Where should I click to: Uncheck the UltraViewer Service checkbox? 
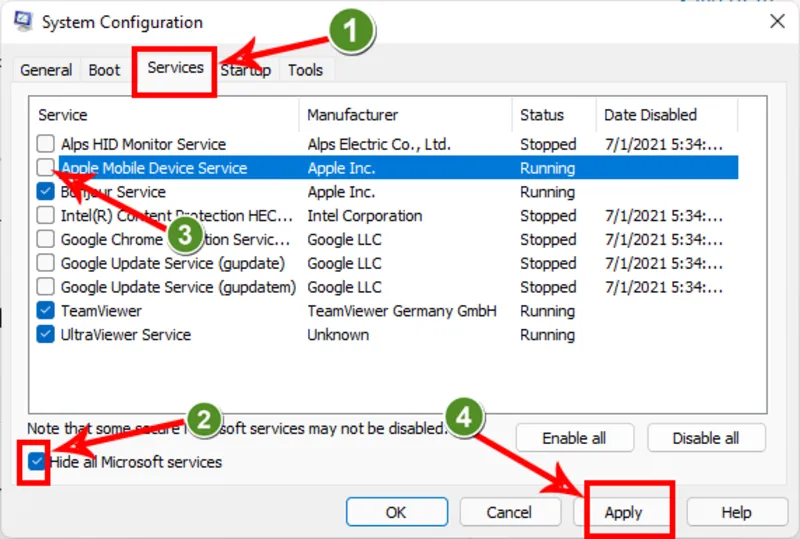[45, 335]
